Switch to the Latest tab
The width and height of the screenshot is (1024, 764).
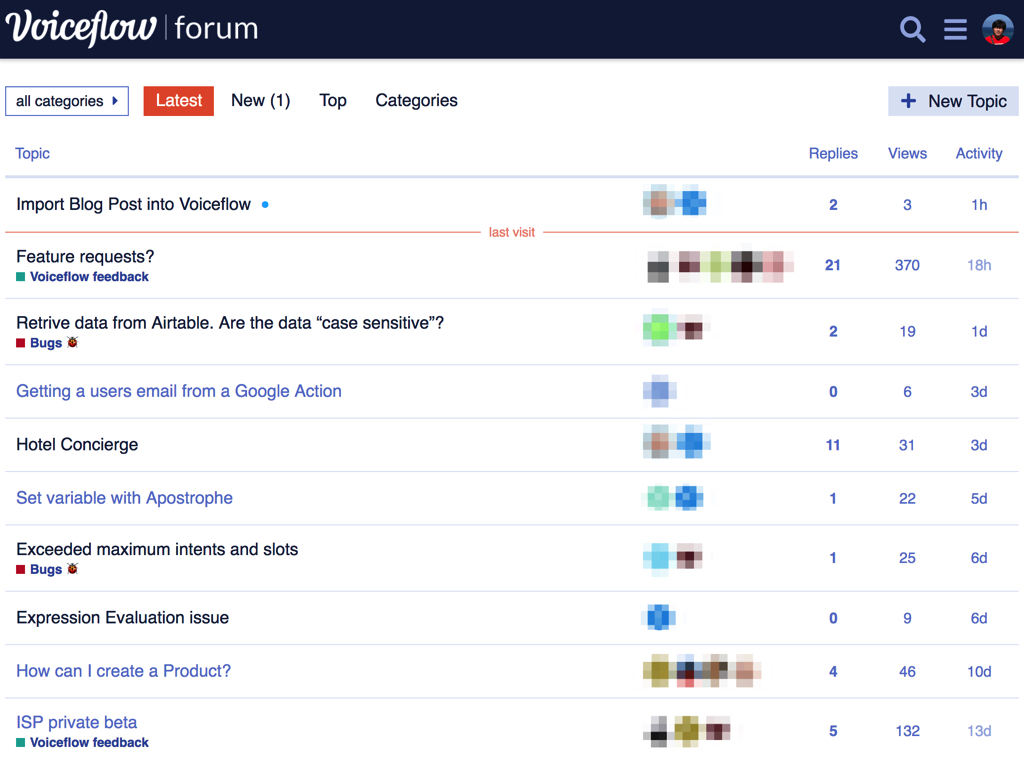(178, 101)
